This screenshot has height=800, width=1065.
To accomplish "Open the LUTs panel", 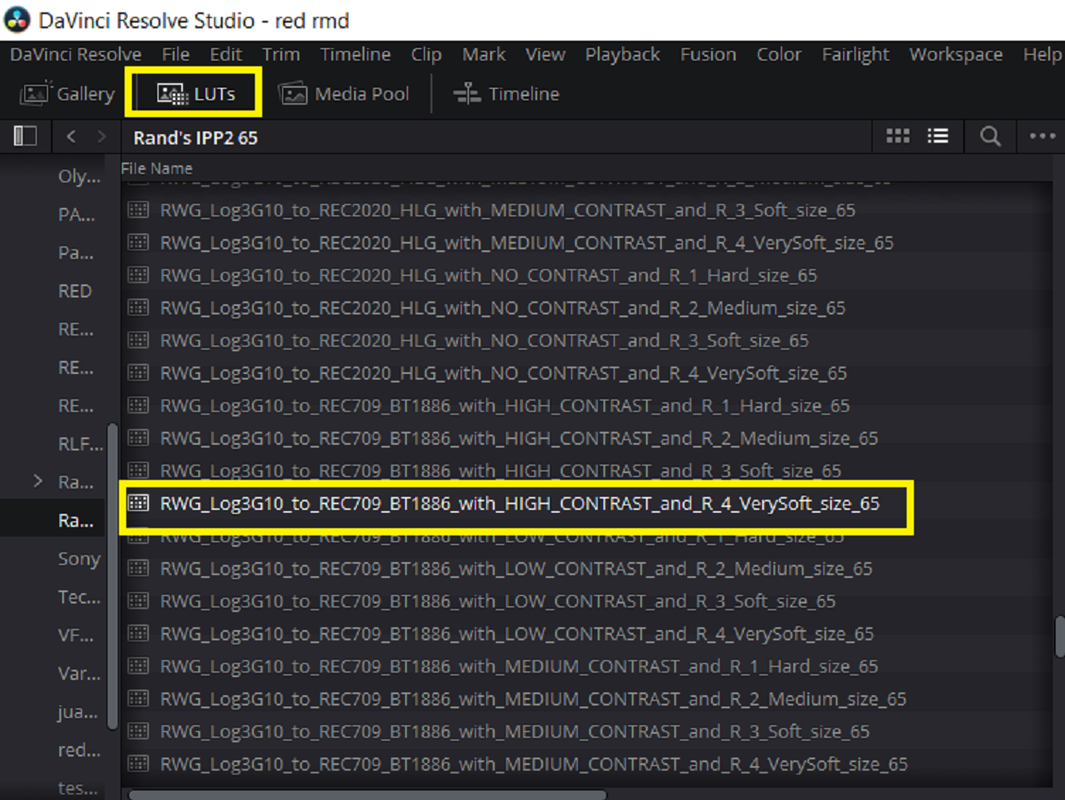I will click(x=196, y=94).
